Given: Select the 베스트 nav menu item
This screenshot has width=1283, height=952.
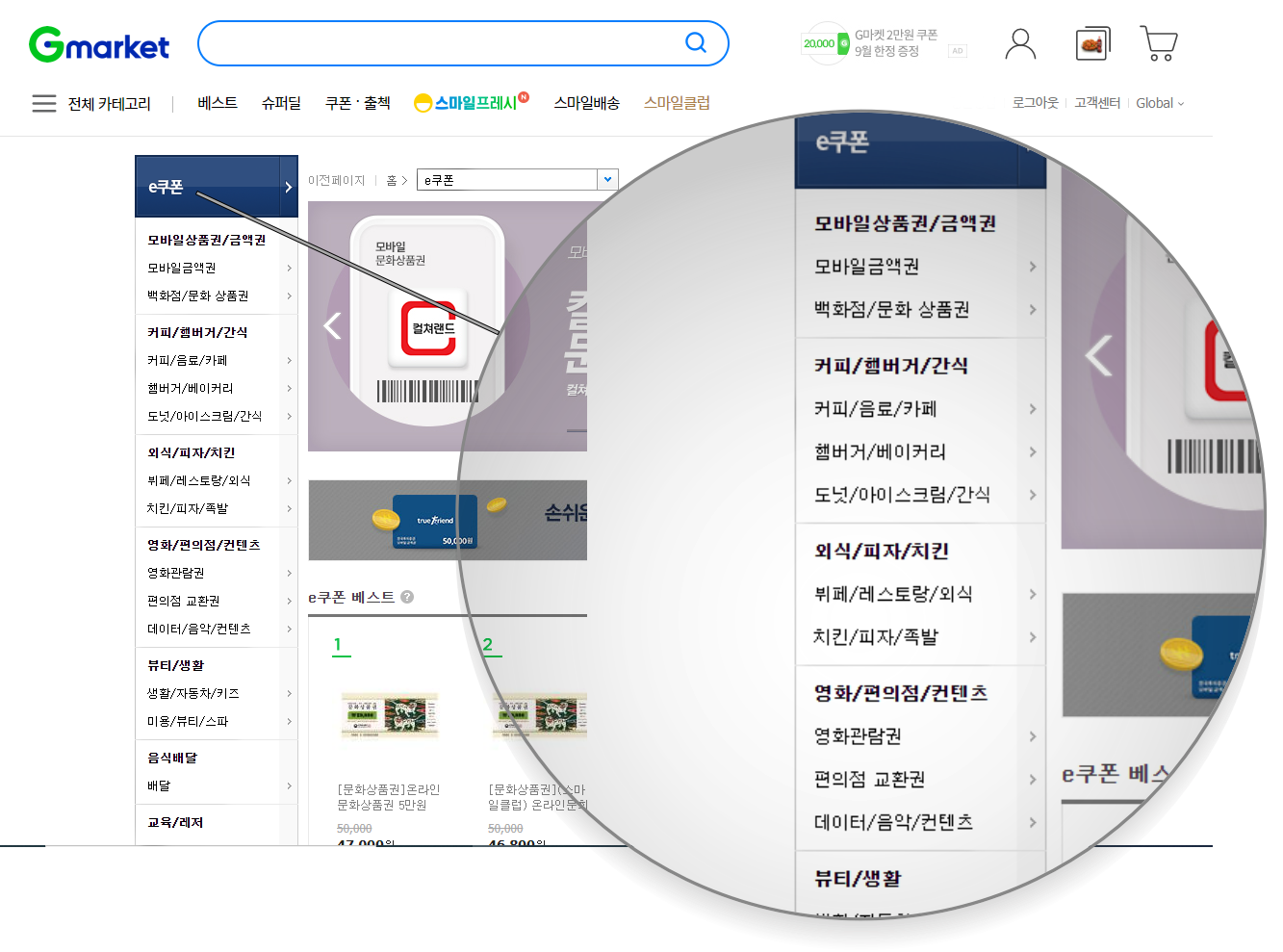Looking at the screenshot, I should point(218,103).
